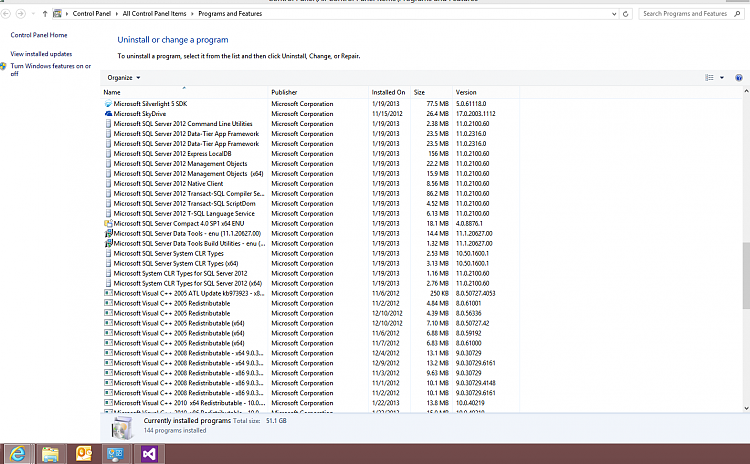The height and width of the screenshot is (464, 750).
Task: Click the Control Panel address bar icon
Action: (x=57, y=14)
